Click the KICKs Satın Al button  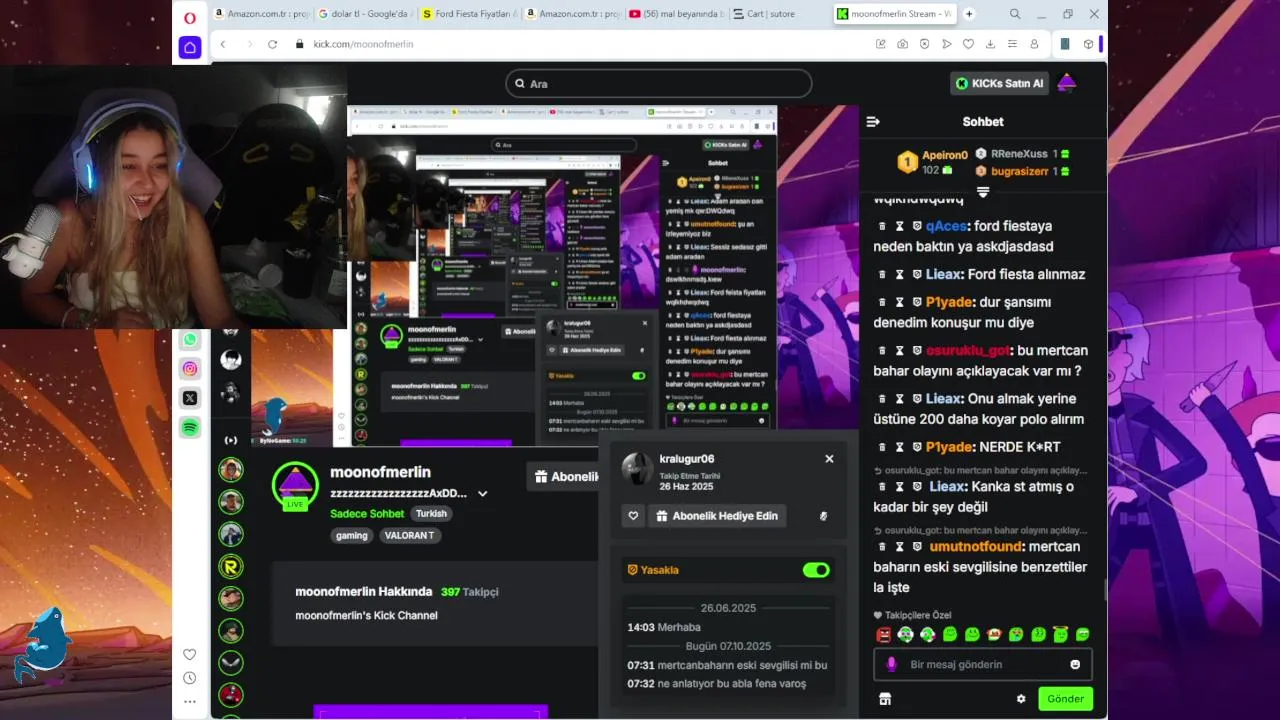[999, 83]
